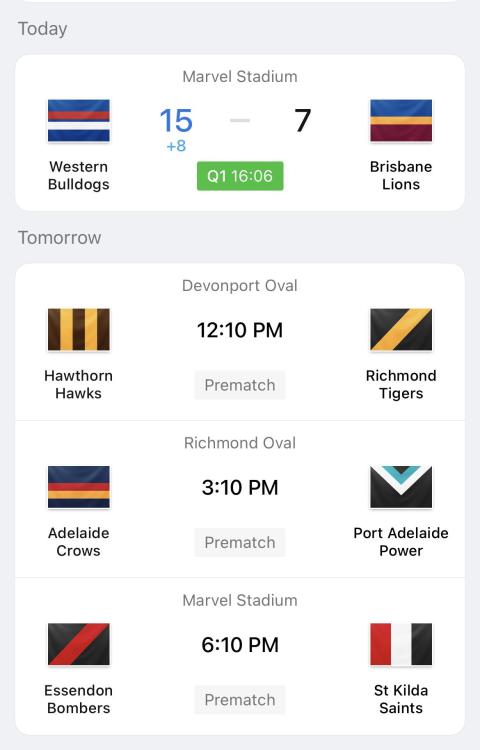The image size is (480, 750).
Task: Tap the Essendon Bombers flag icon
Action: (79, 644)
